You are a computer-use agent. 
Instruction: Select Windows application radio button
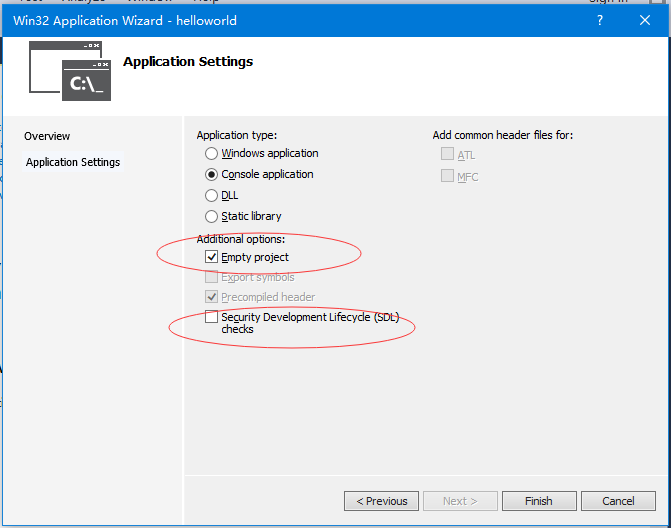tap(211, 154)
